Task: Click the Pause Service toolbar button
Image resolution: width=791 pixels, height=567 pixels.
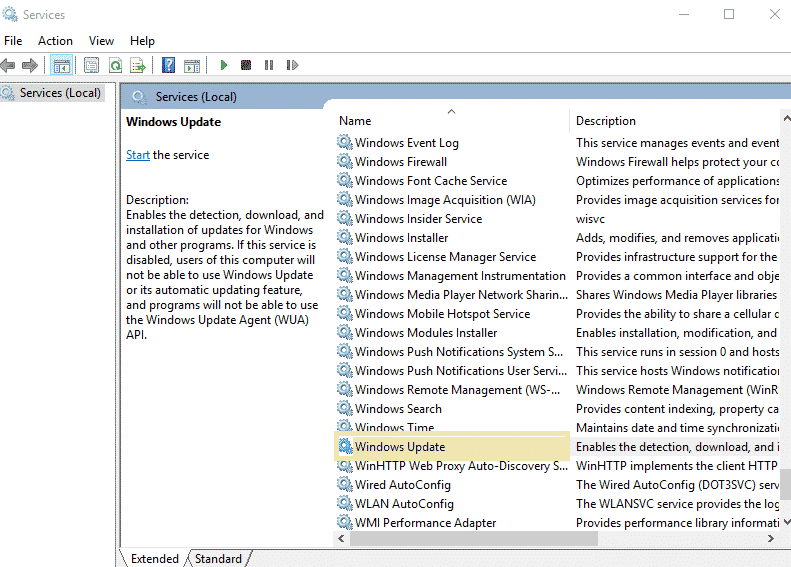Action: (x=269, y=65)
